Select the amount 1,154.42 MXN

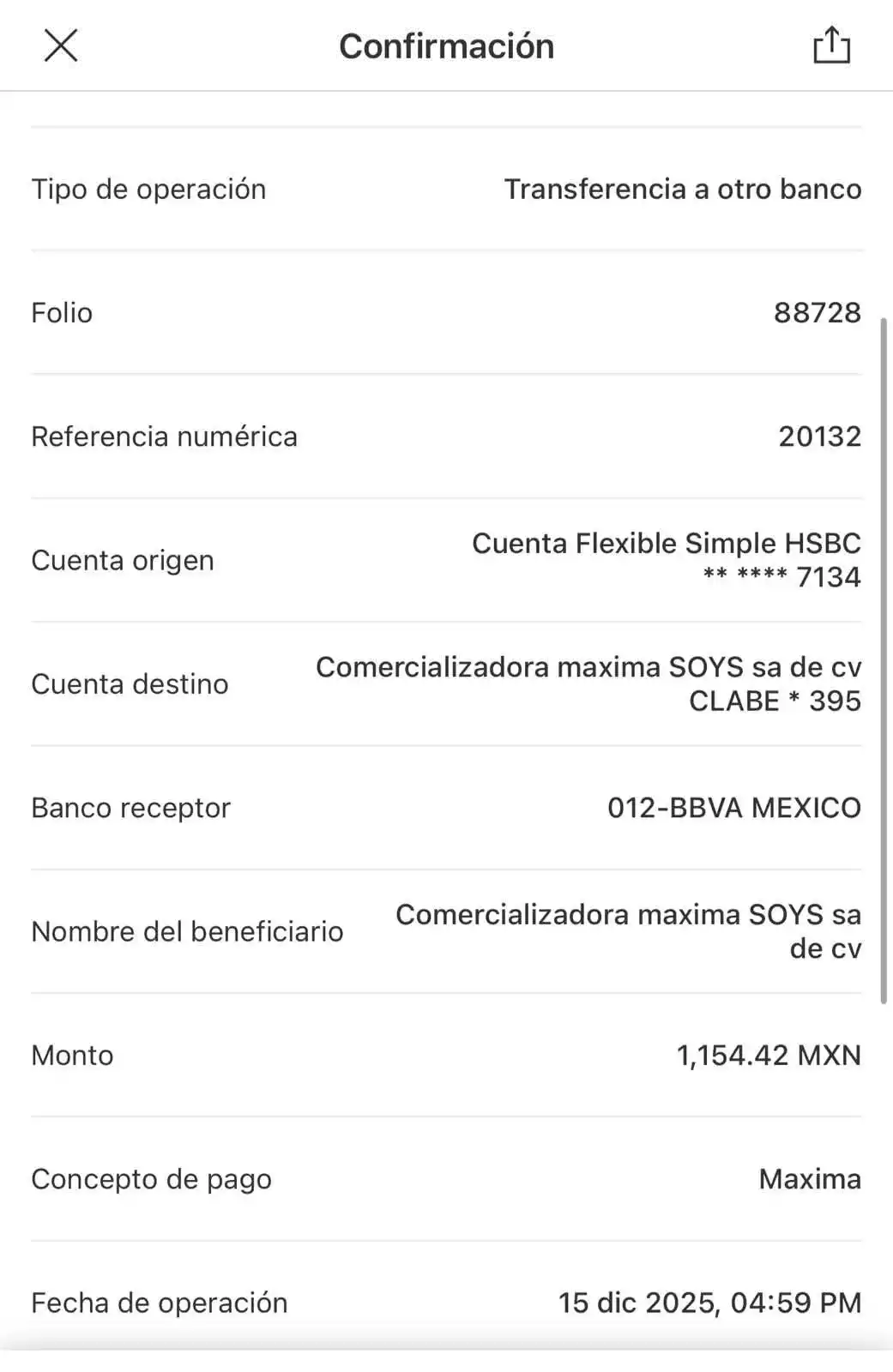click(x=768, y=1056)
